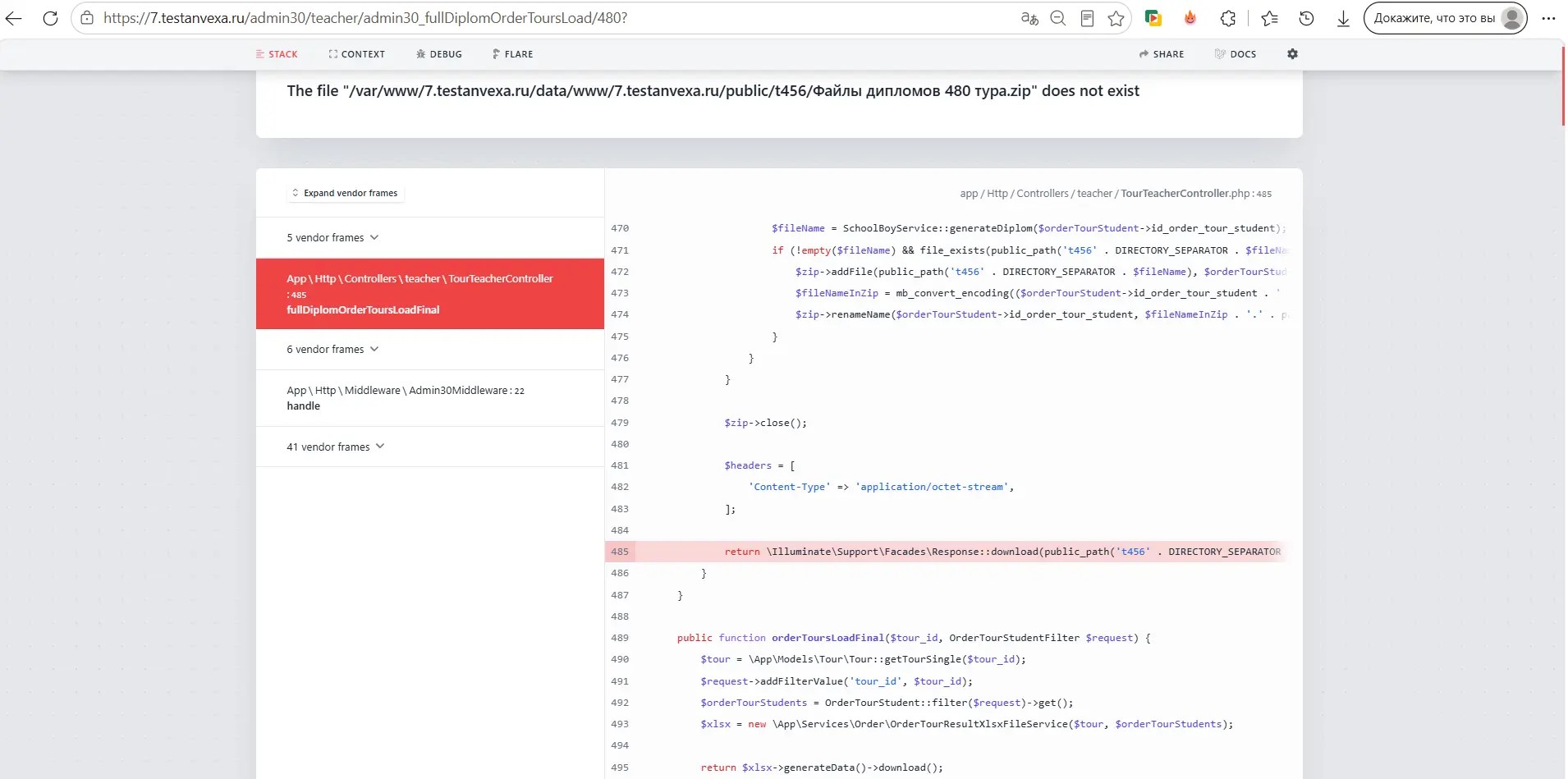Click the TourTeacherController.php file path link
The height and width of the screenshot is (779, 1568).
click(1116, 194)
